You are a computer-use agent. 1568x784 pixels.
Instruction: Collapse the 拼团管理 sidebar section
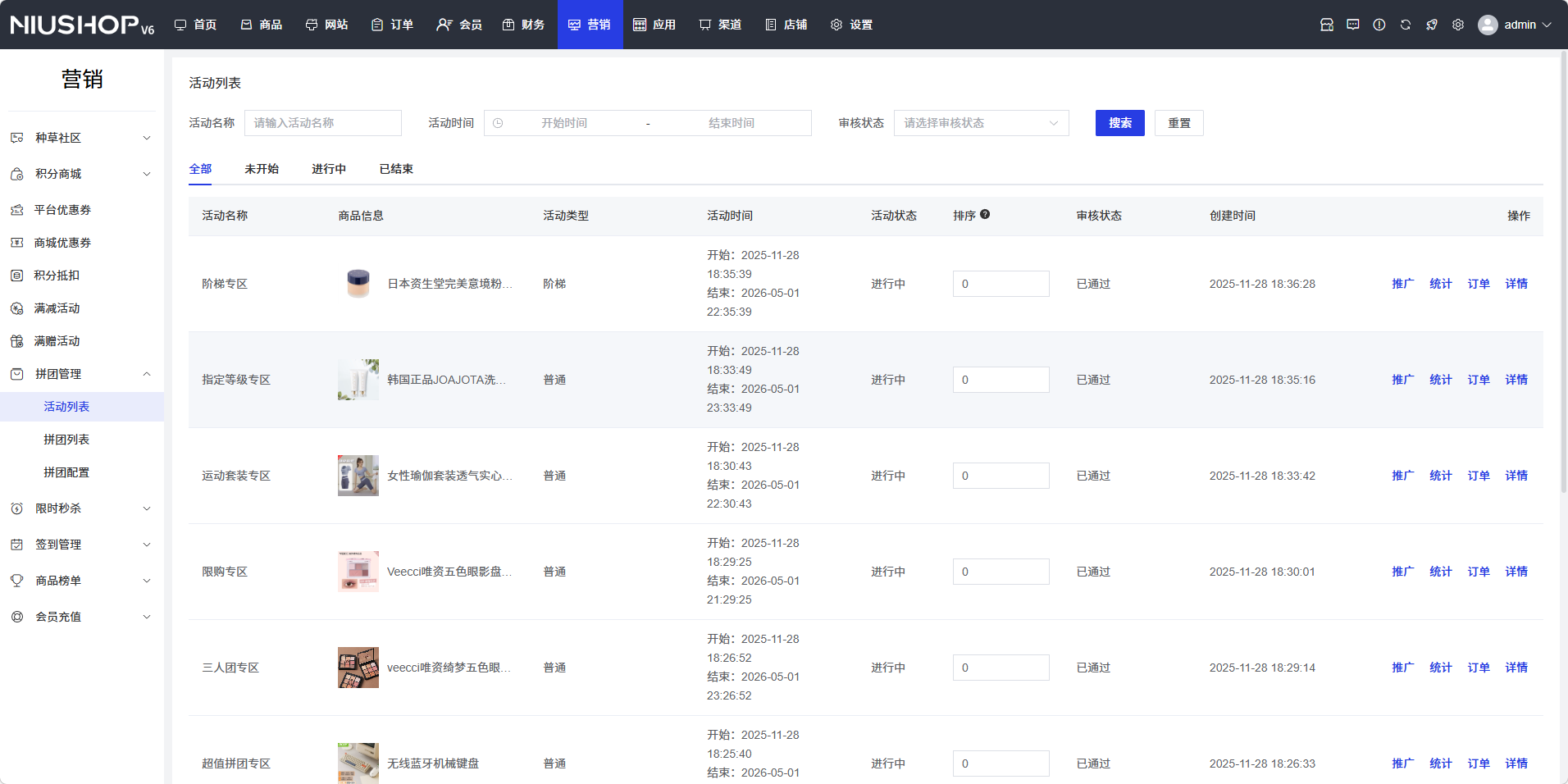[82, 374]
